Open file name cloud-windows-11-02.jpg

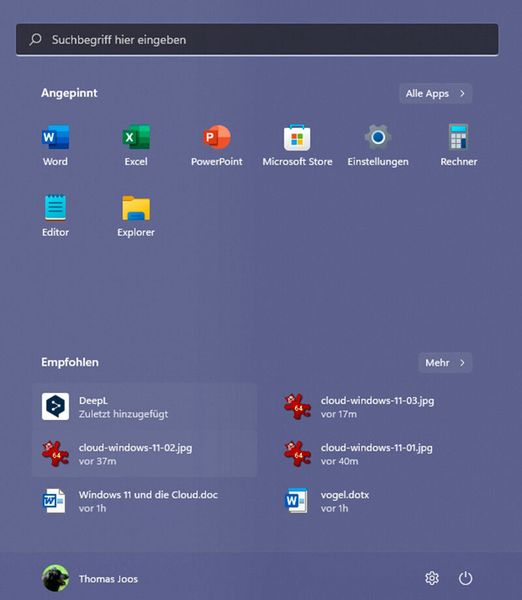(135, 448)
